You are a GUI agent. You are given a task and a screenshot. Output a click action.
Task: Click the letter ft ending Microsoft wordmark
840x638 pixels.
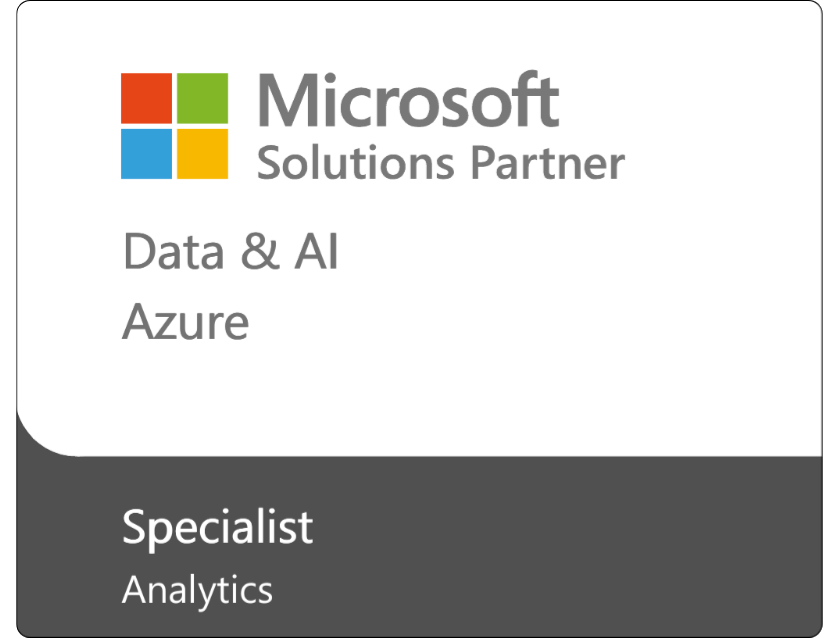point(538,99)
